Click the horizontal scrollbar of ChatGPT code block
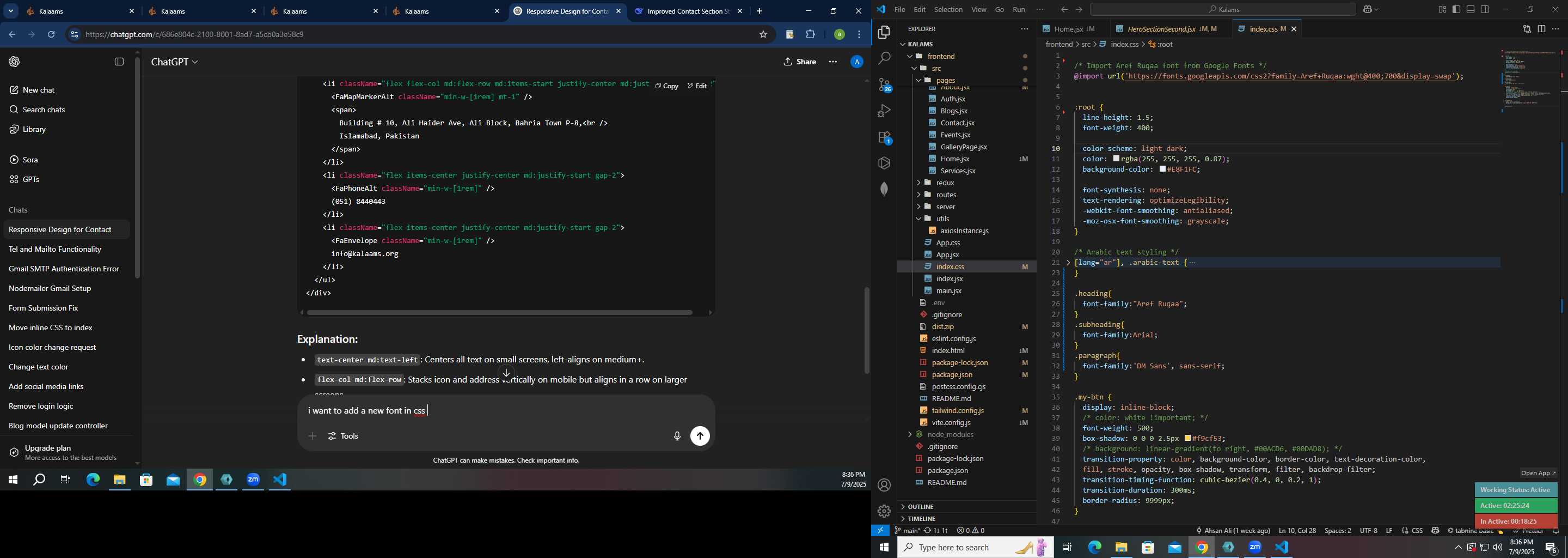 (499, 312)
